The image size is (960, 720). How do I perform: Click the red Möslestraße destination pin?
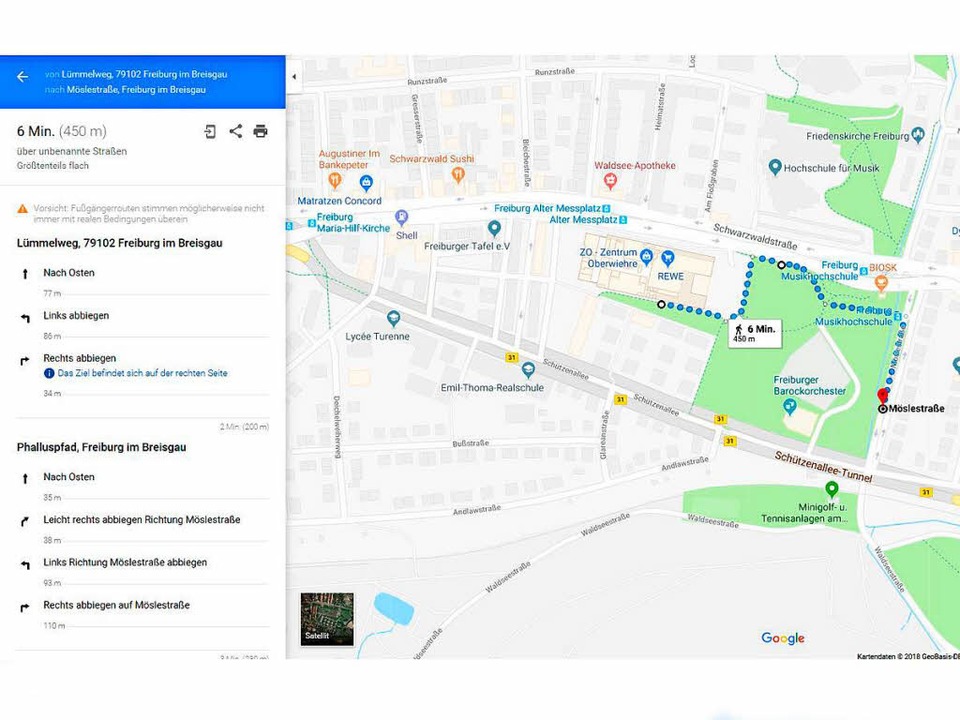point(882,396)
